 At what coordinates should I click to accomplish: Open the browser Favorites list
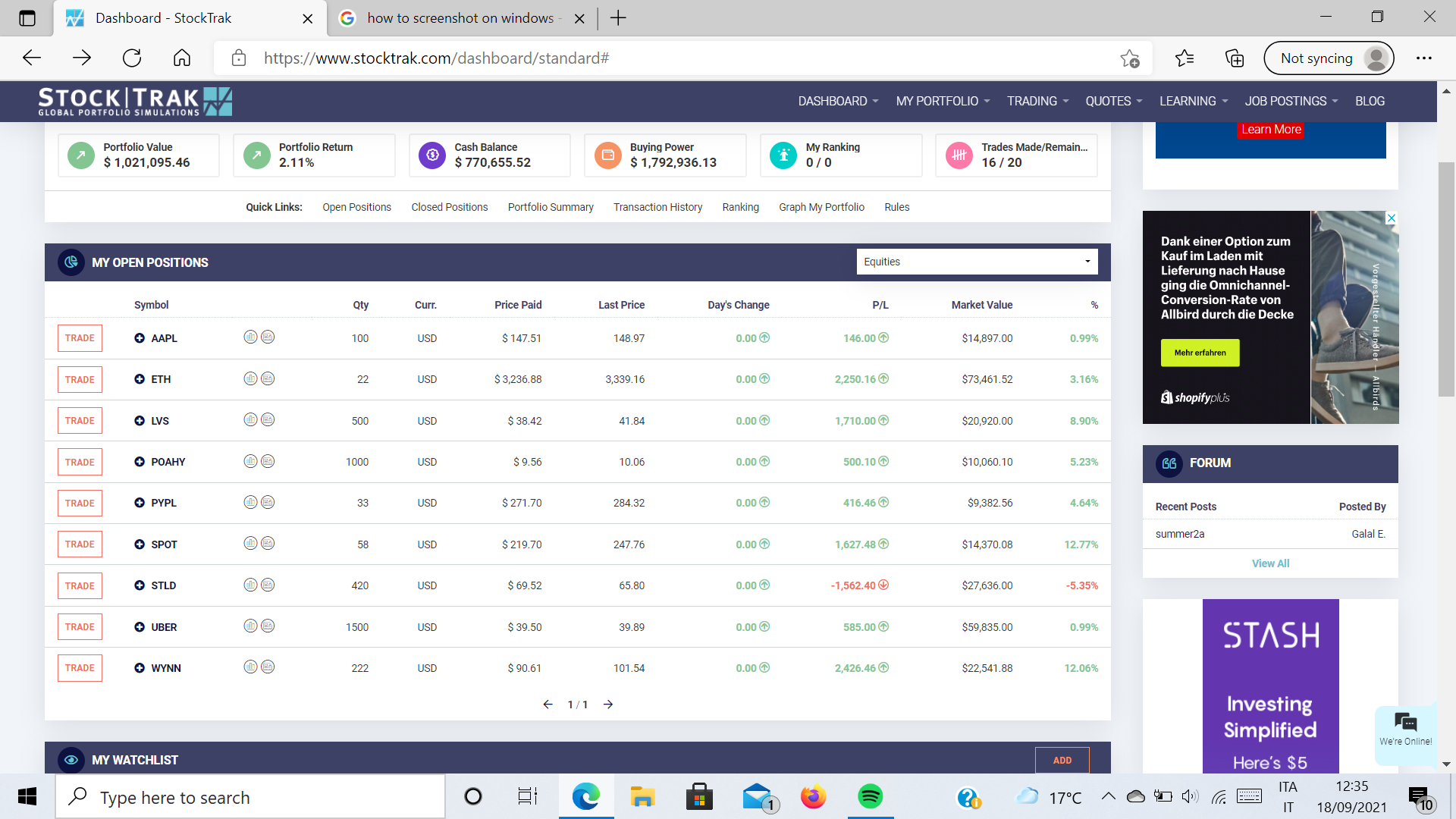tap(1185, 58)
